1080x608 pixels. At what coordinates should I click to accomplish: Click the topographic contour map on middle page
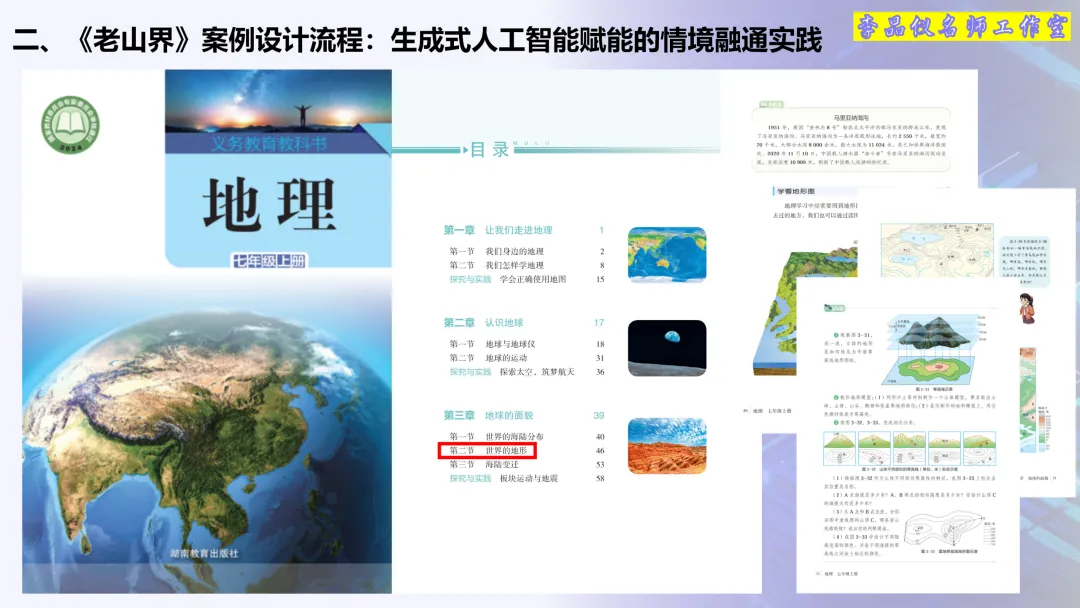pyautogui.click(x=937, y=250)
